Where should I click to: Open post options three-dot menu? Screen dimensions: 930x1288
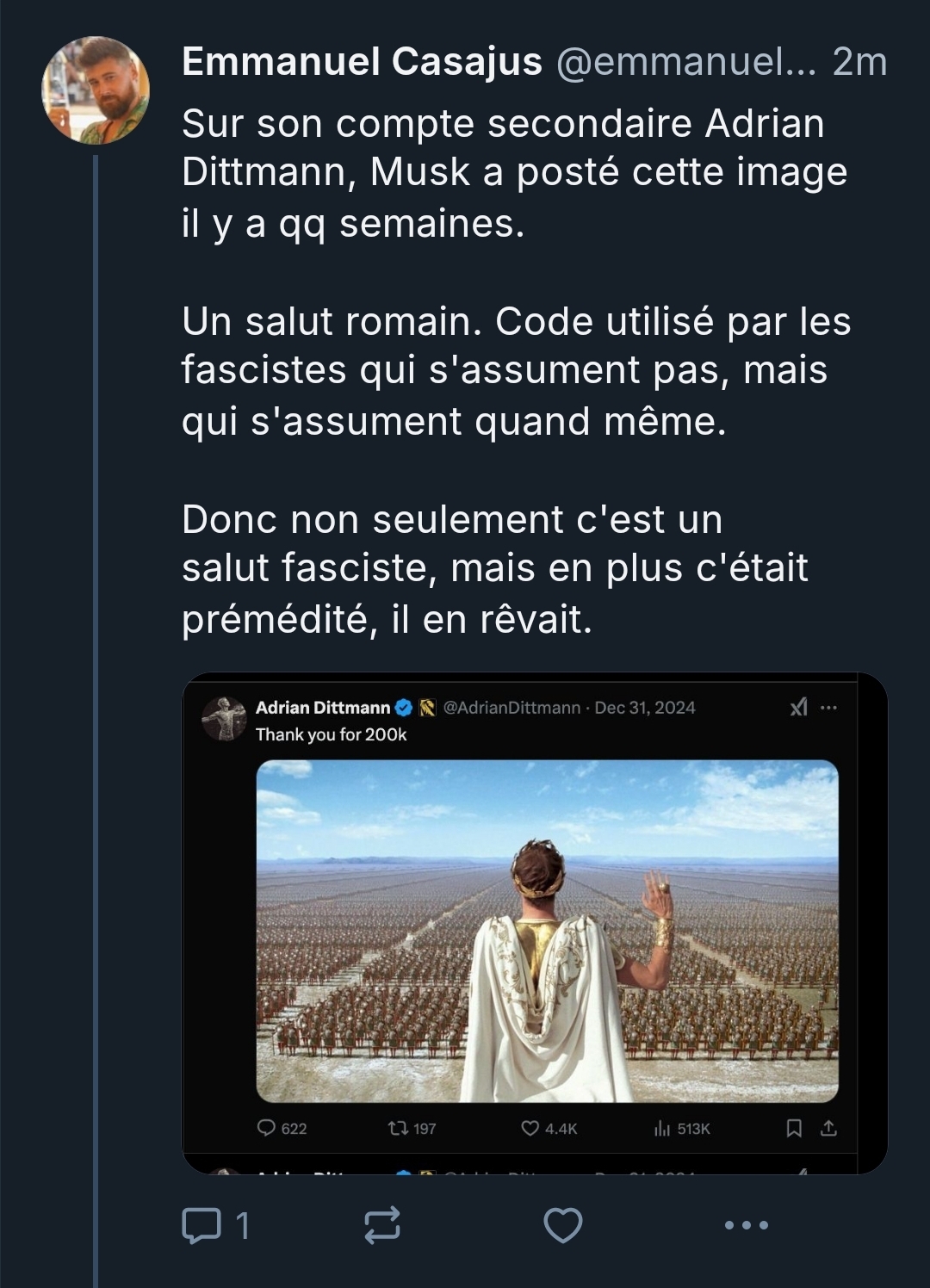(746, 1225)
